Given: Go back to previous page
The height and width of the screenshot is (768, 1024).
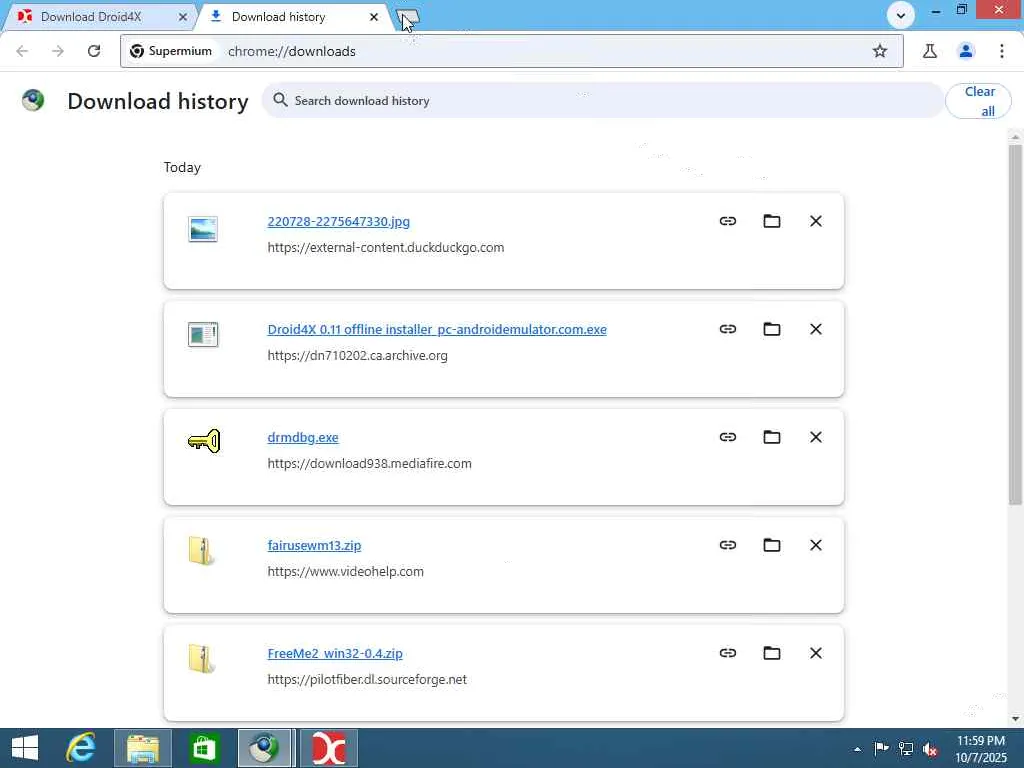Looking at the screenshot, I should coord(22,51).
